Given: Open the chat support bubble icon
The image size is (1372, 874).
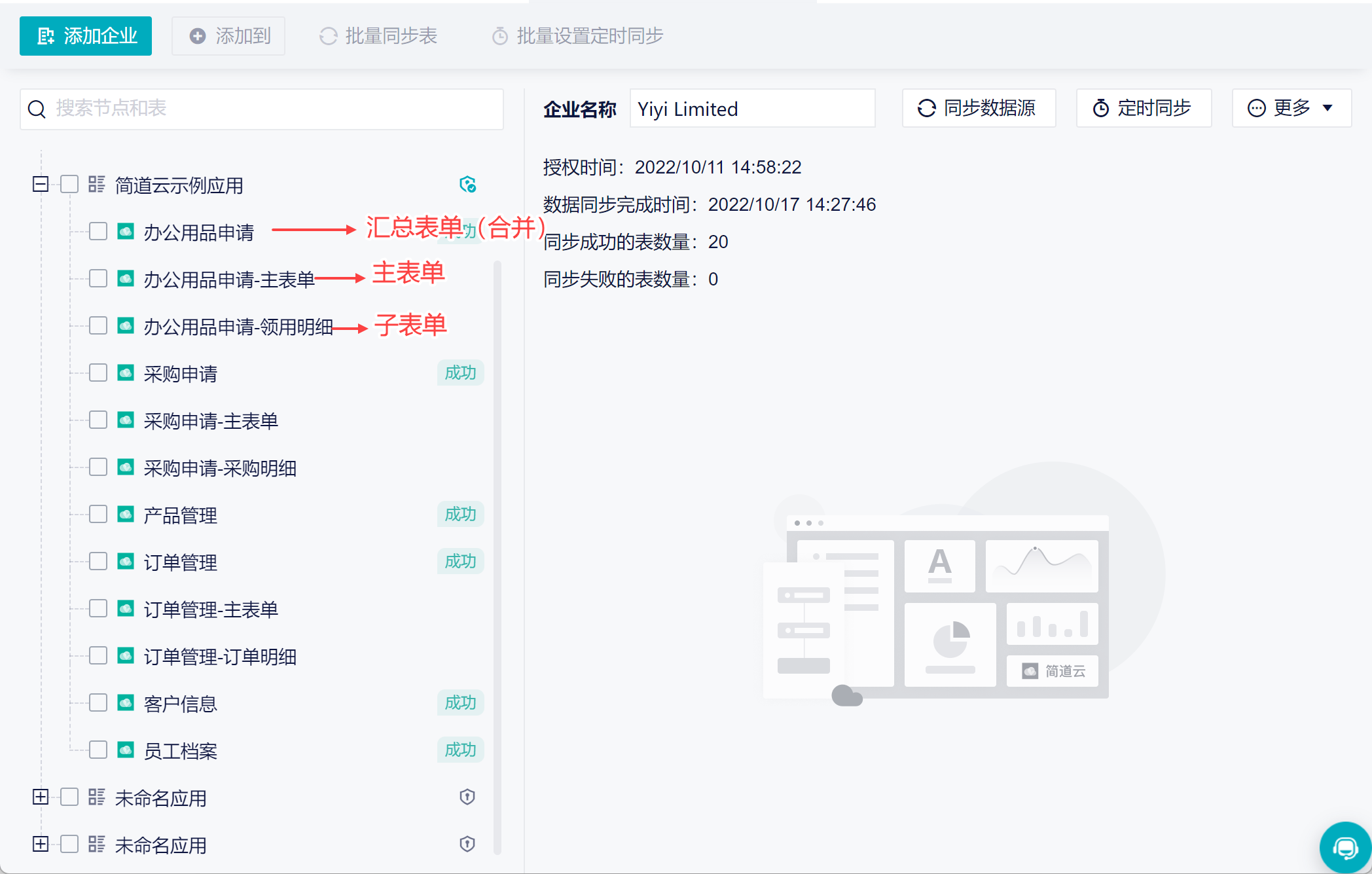Looking at the screenshot, I should pyautogui.click(x=1345, y=848).
